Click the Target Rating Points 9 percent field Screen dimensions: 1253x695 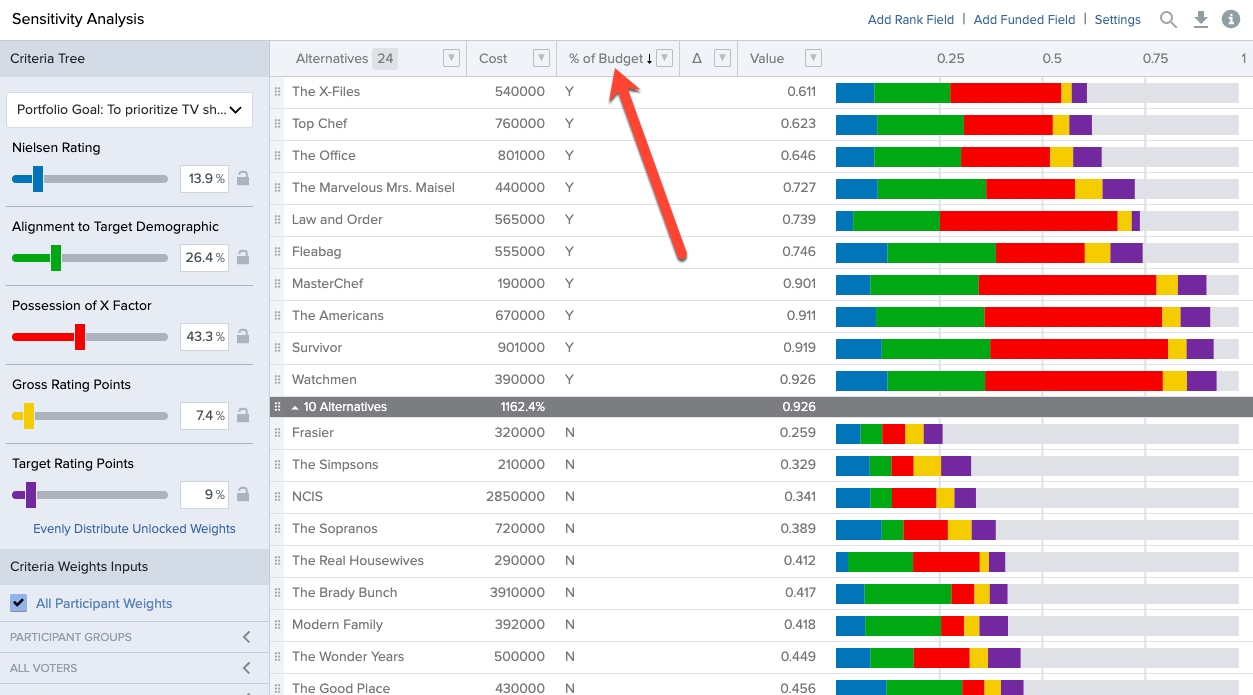(x=204, y=495)
